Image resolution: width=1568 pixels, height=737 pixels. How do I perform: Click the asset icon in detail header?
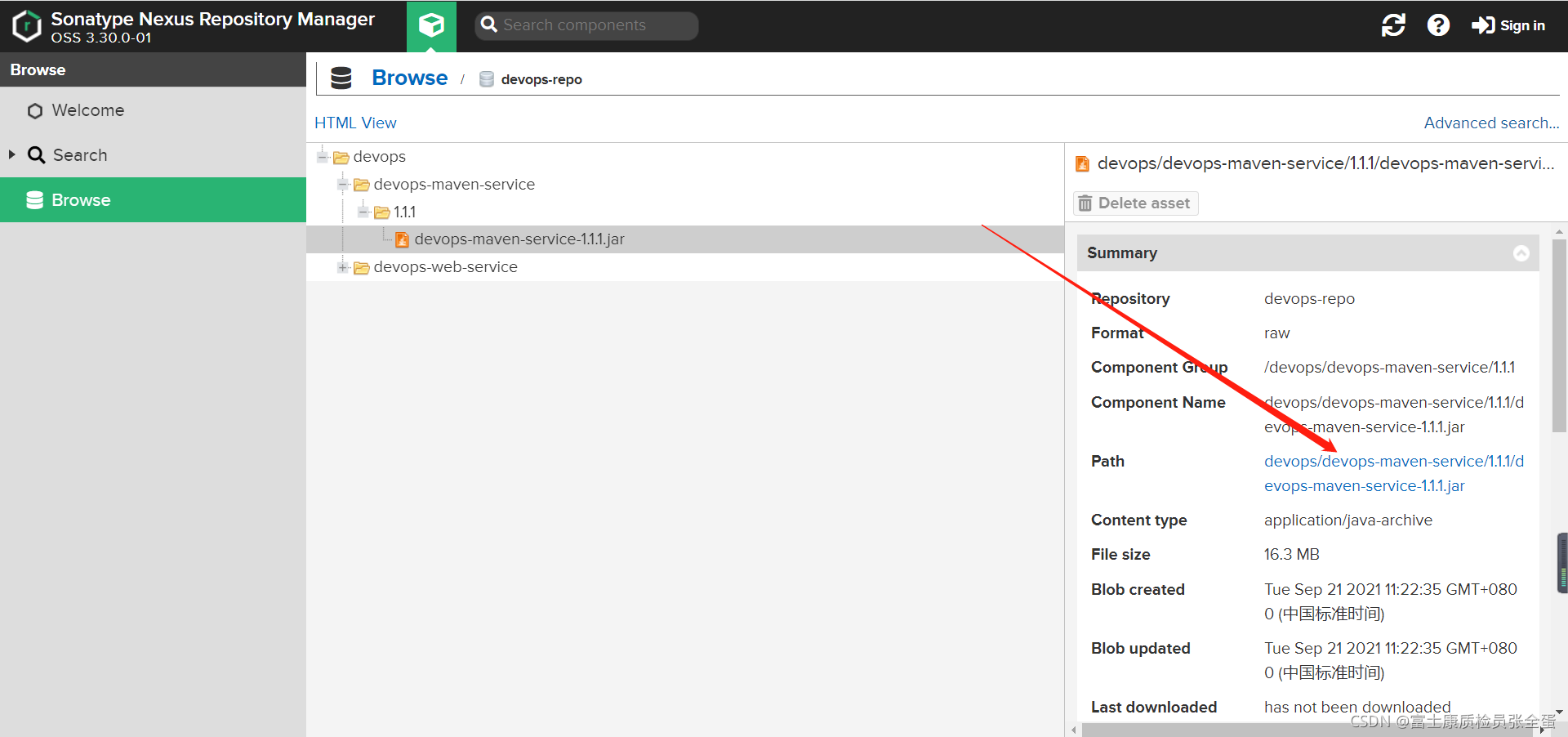(1082, 164)
